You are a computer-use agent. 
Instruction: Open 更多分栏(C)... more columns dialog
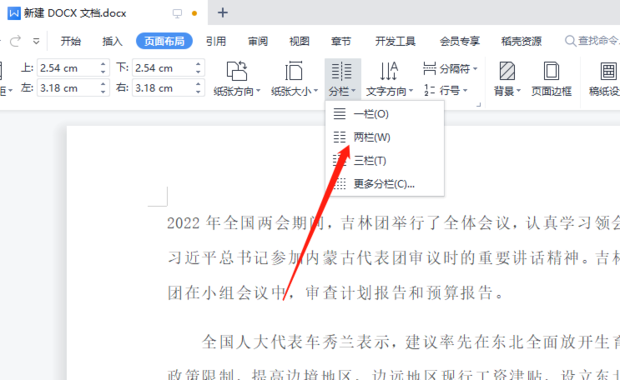[x=384, y=184]
